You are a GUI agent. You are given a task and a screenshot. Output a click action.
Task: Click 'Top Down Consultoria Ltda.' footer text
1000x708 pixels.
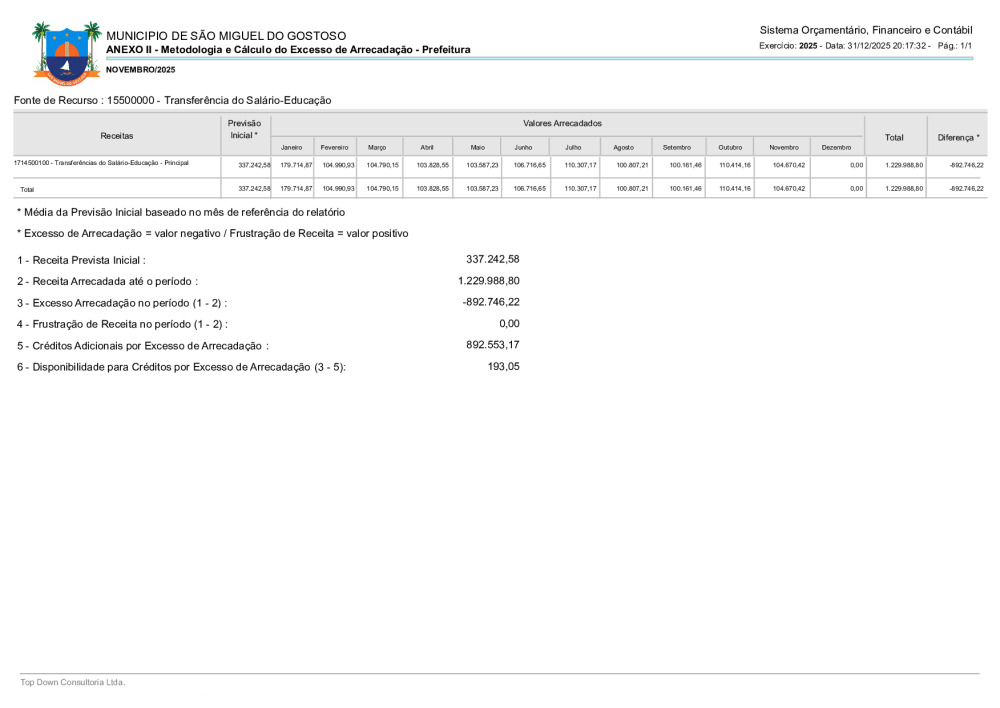pos(72,682)
